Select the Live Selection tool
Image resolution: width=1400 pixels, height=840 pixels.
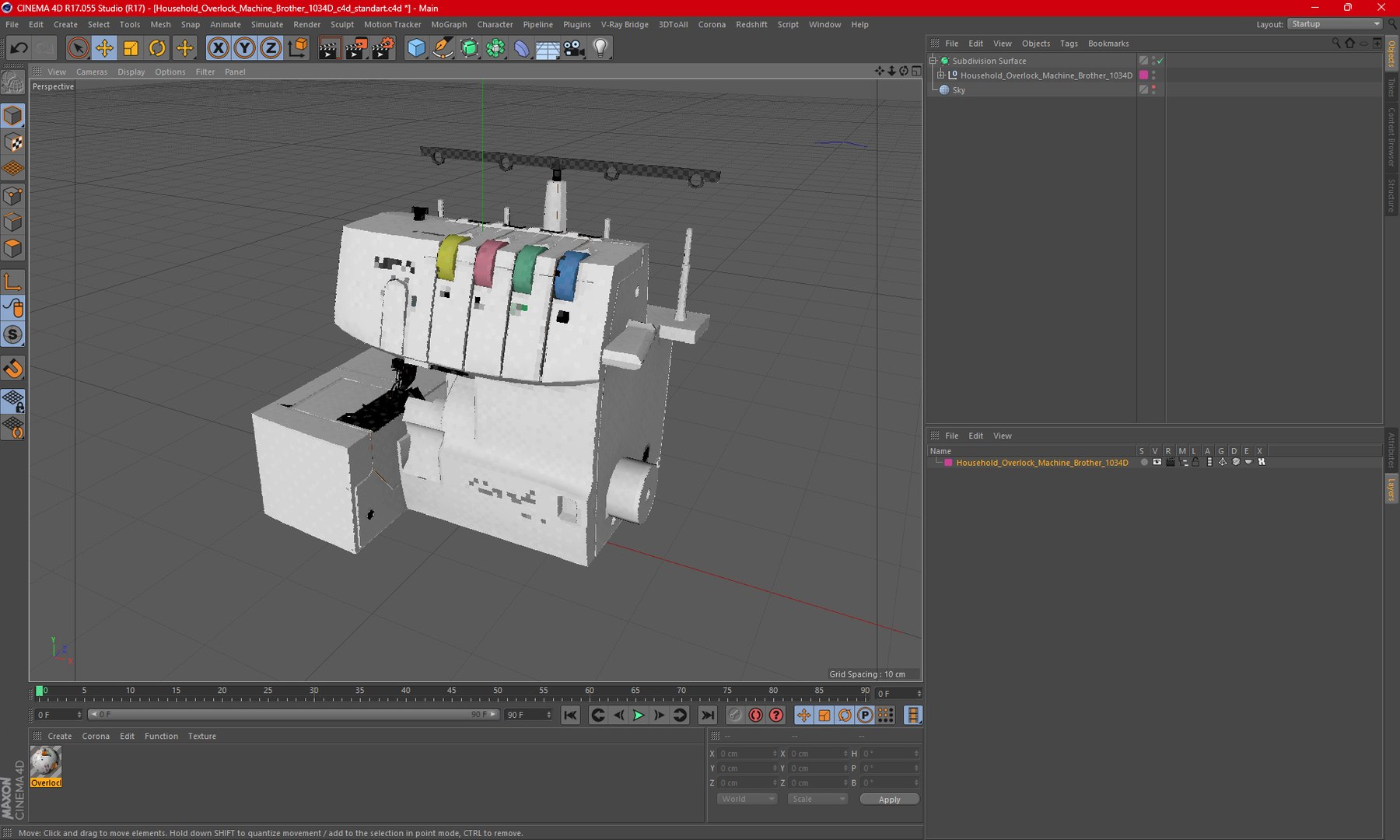[77, 48]
